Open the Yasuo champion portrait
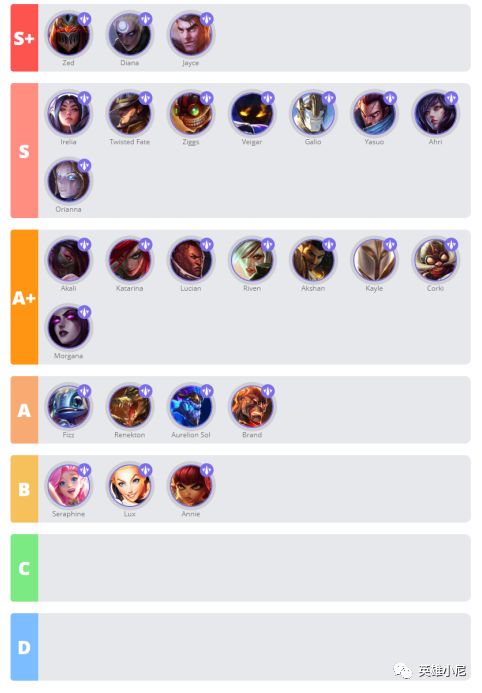The height and width of the screenshot is (693, 482). 374,114
